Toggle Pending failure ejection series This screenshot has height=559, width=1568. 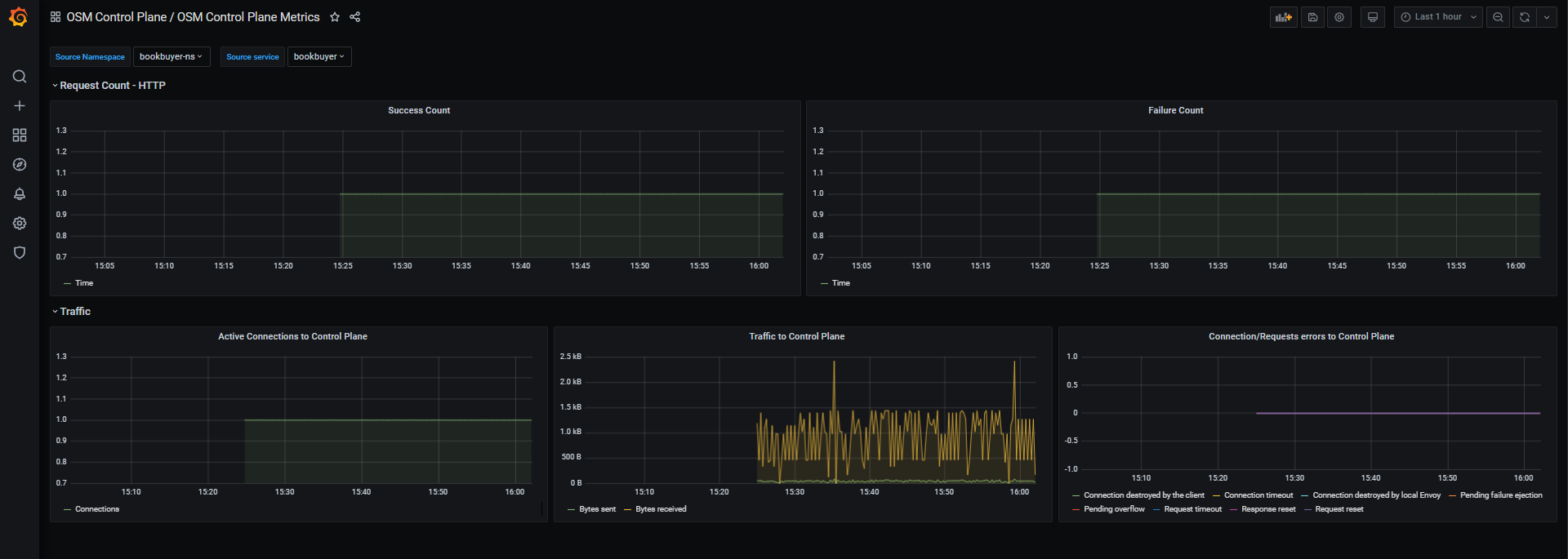1501,495
